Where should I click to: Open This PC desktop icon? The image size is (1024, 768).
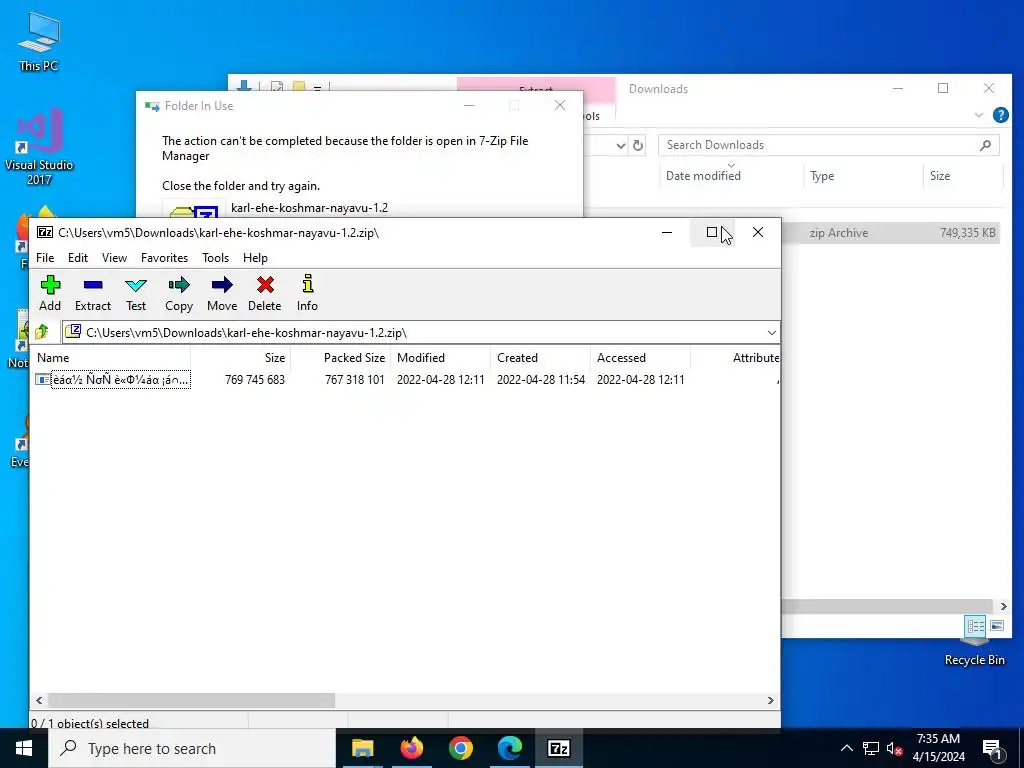click(x=39, y=40)
